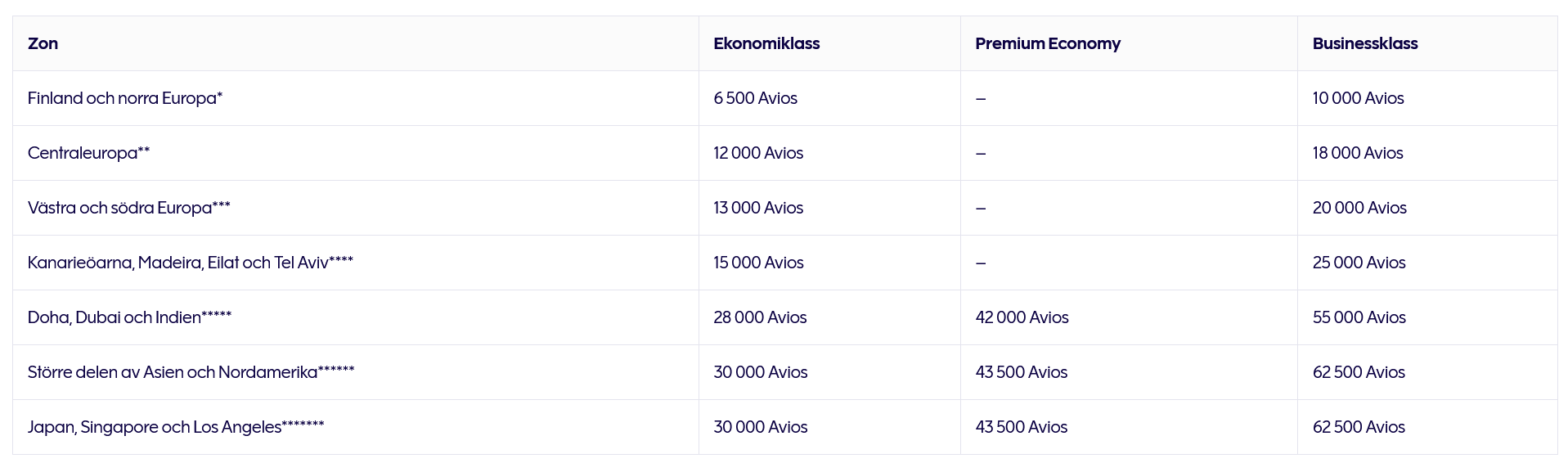Select the Finland och norra Europa row
1568x463 pixels.
click(x=125, y=98)
